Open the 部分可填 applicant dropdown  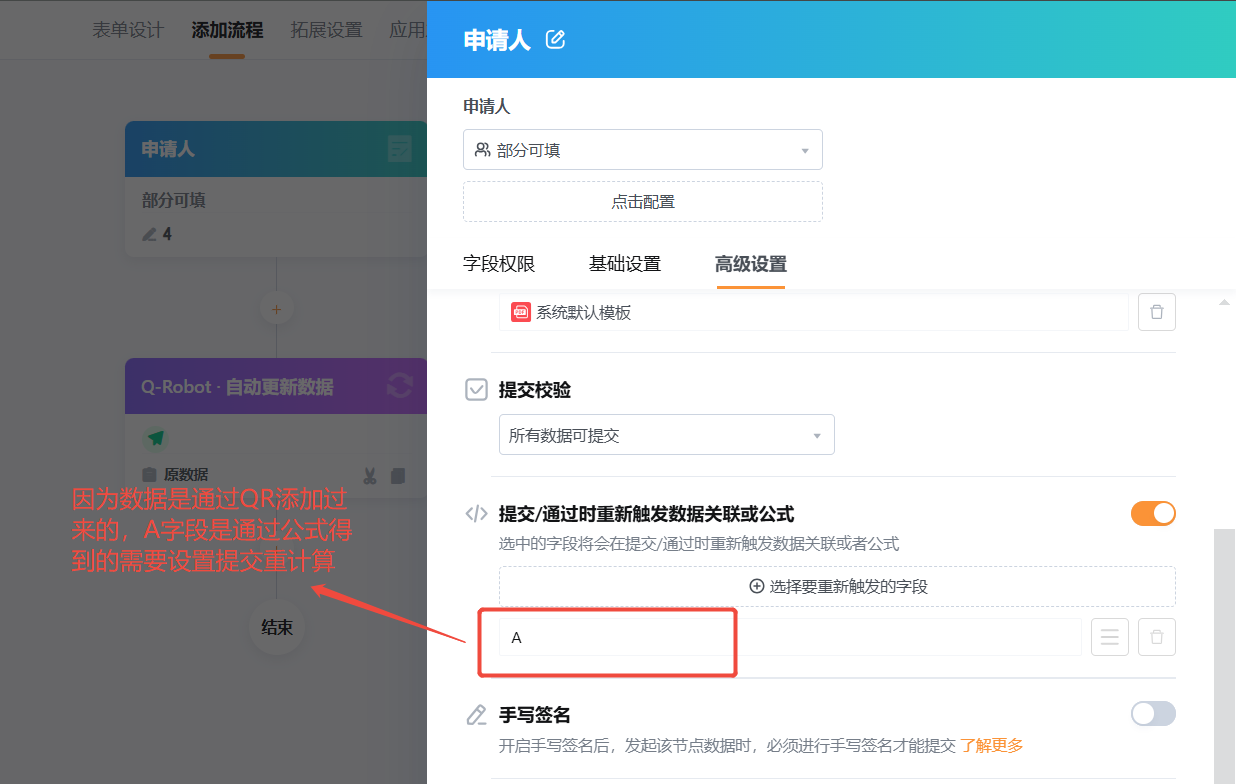coord(643,149)
